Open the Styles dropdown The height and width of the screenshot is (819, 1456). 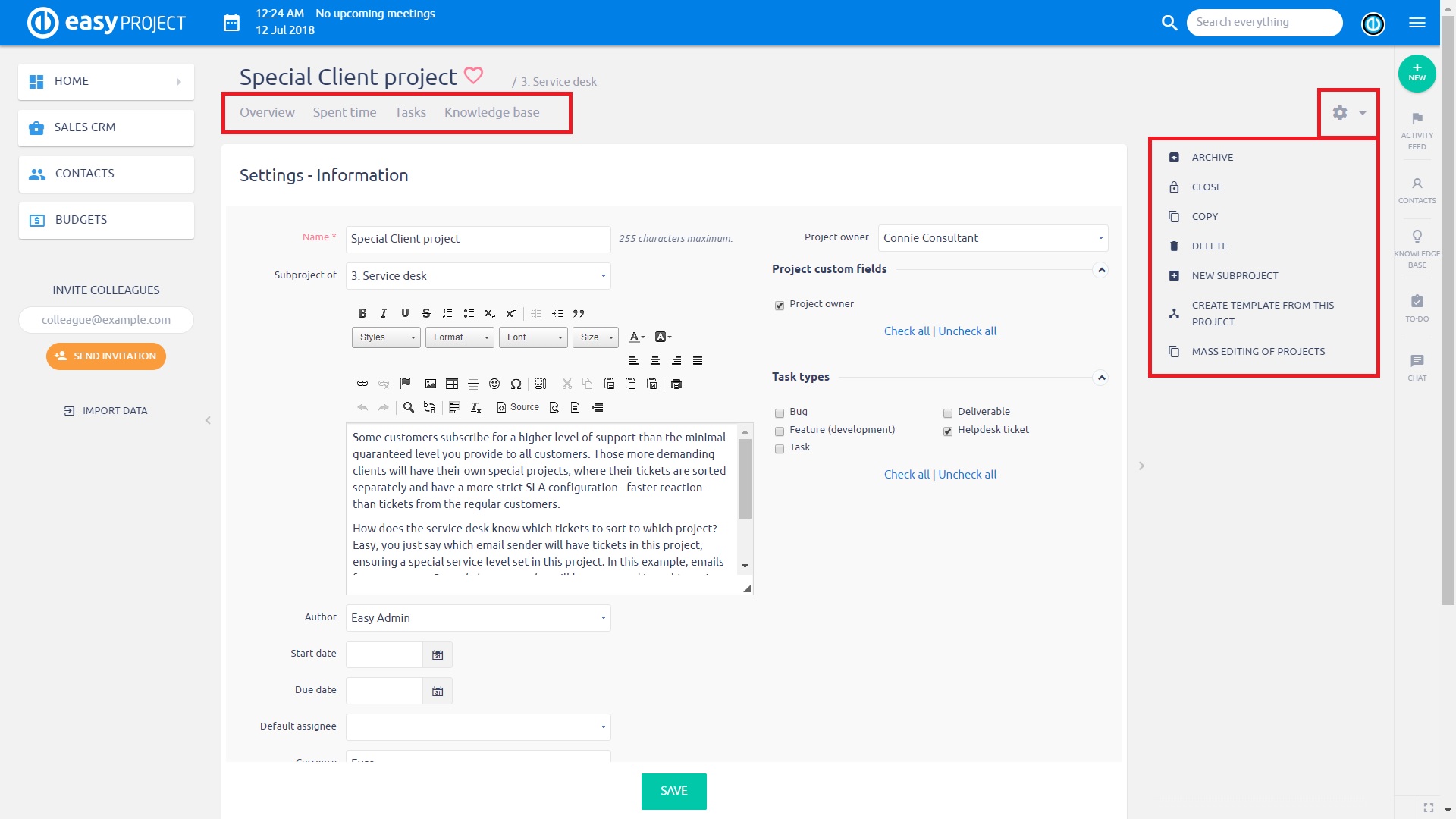(x=386, y=337)
